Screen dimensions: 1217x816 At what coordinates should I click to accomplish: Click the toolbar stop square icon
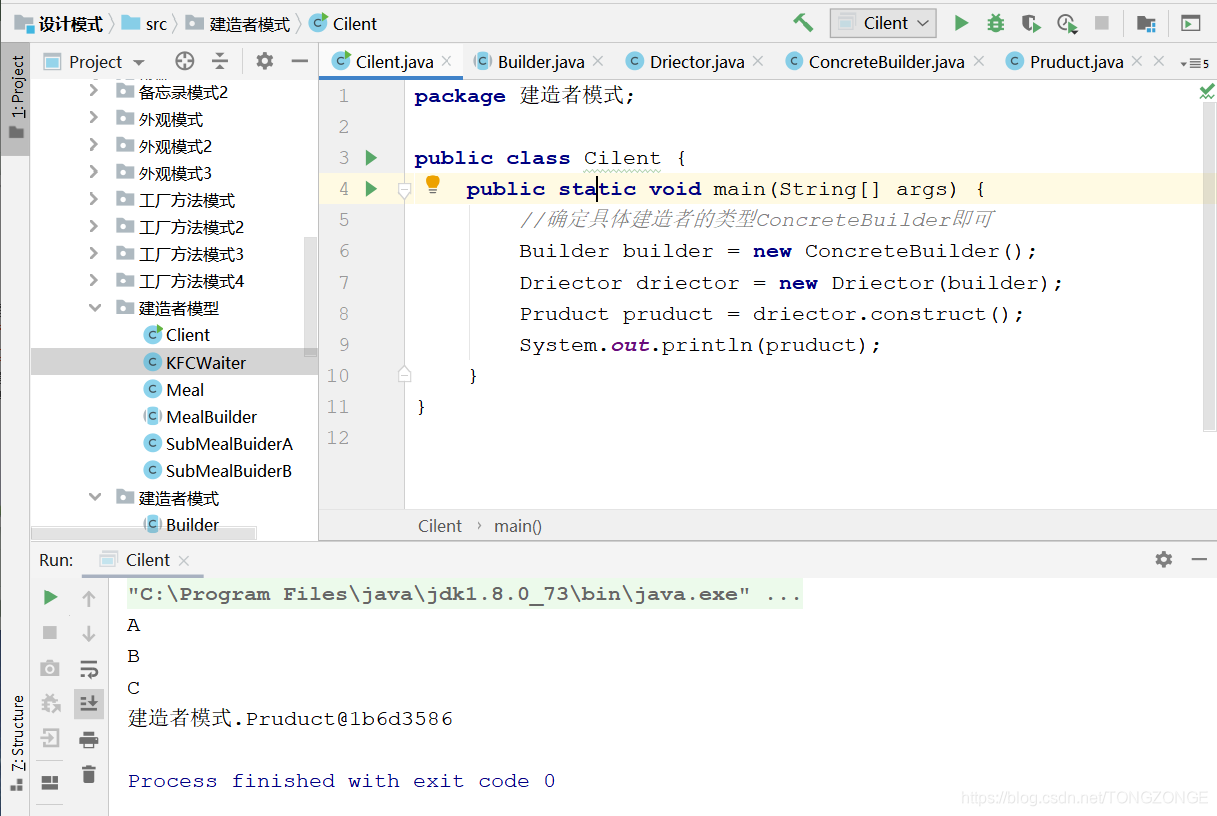[x=1102, y=23]
